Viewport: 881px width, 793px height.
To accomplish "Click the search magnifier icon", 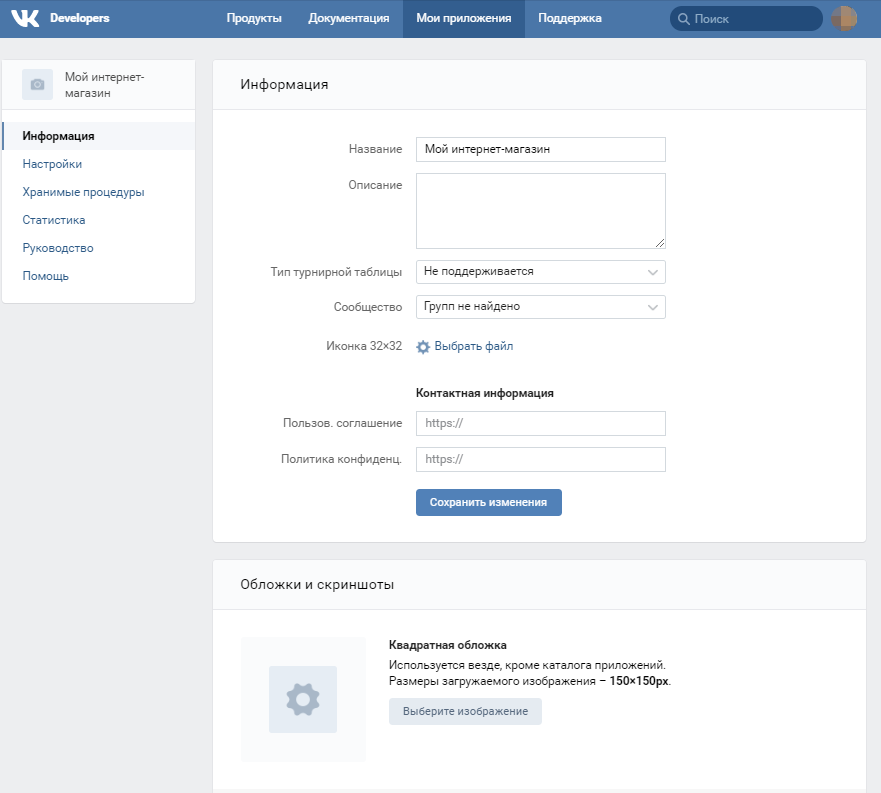I will pyautogui.click(x=683, y=19).
